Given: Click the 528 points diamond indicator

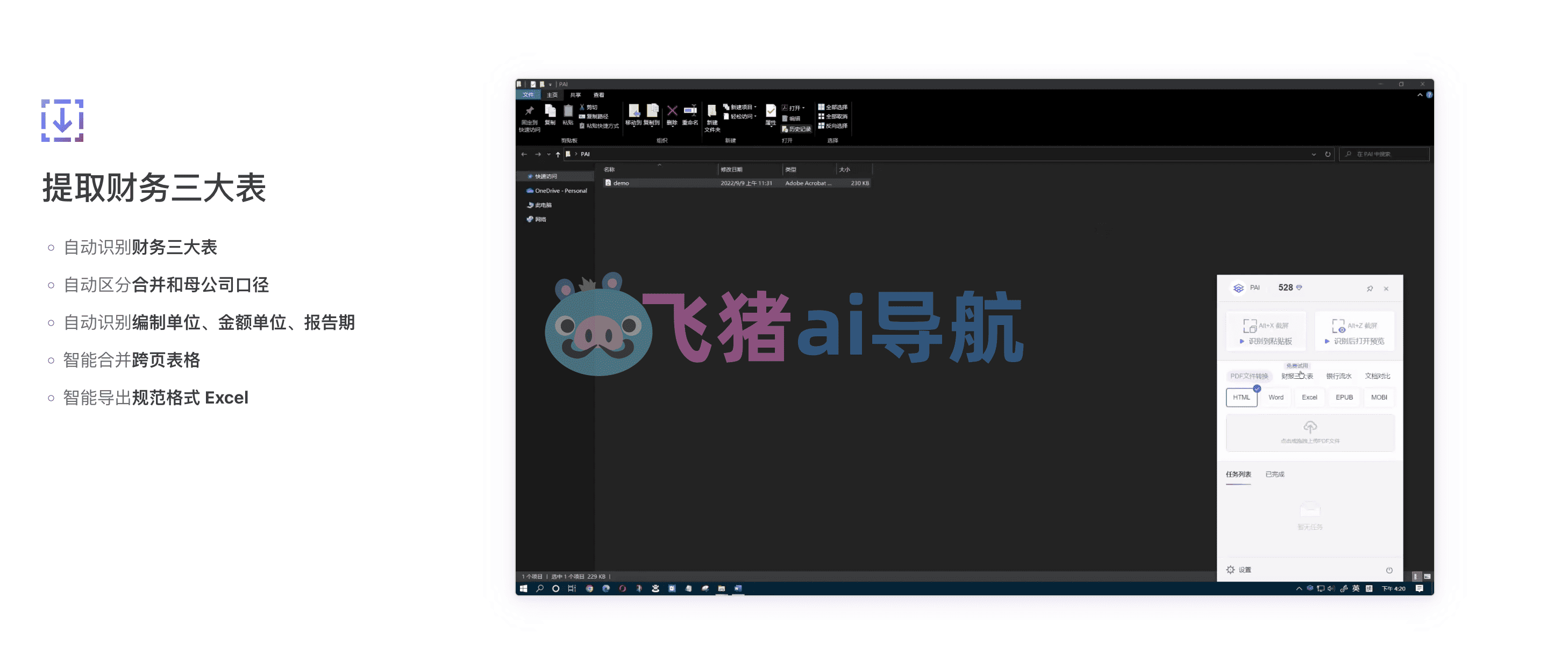Looking at the screenshot, I should tap(1290, 287).
